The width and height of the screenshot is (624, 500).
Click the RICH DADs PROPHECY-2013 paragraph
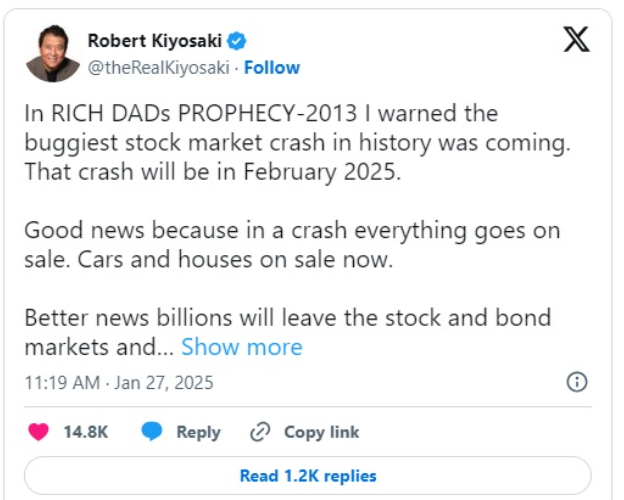click(296, 140)
